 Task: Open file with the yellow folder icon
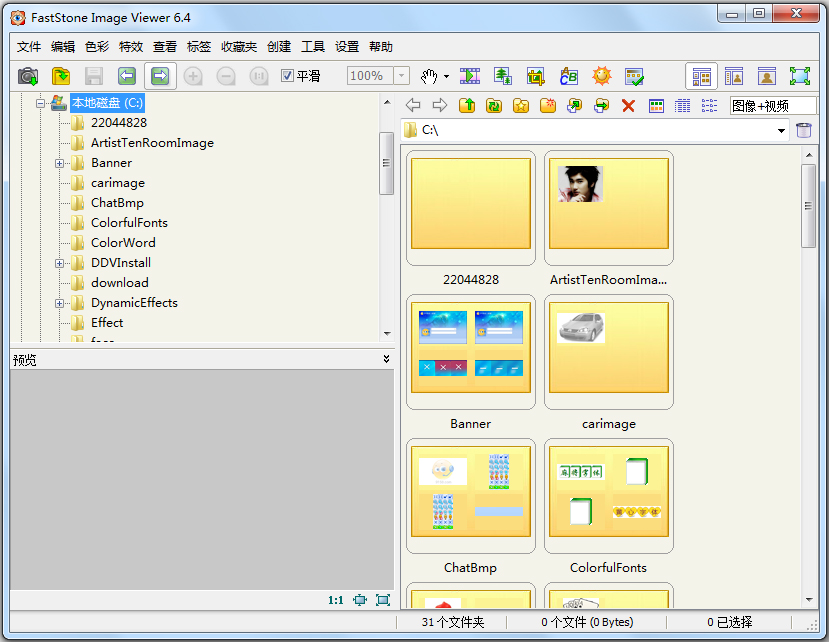[61, 76]
